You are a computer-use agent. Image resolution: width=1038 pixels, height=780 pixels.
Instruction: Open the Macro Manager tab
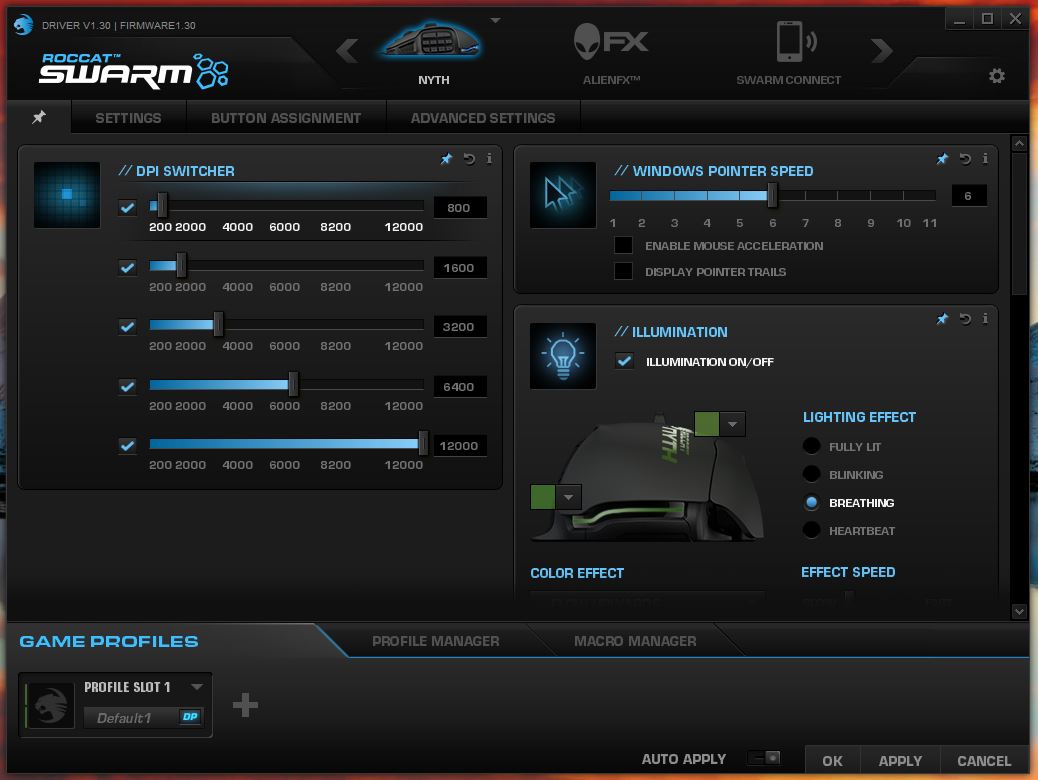(x=634, y=640)
